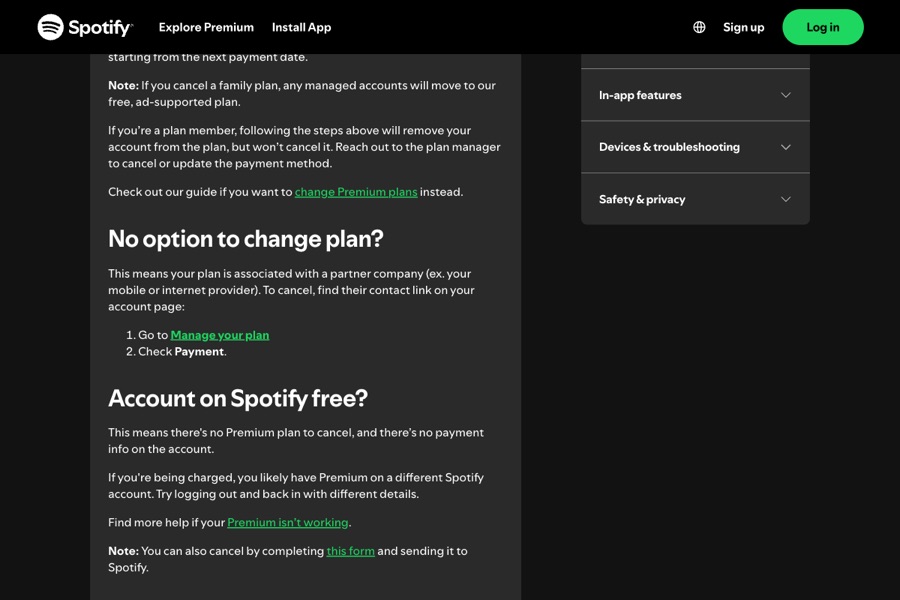
Task: Click the Sign up link
Action: (743, 27)
